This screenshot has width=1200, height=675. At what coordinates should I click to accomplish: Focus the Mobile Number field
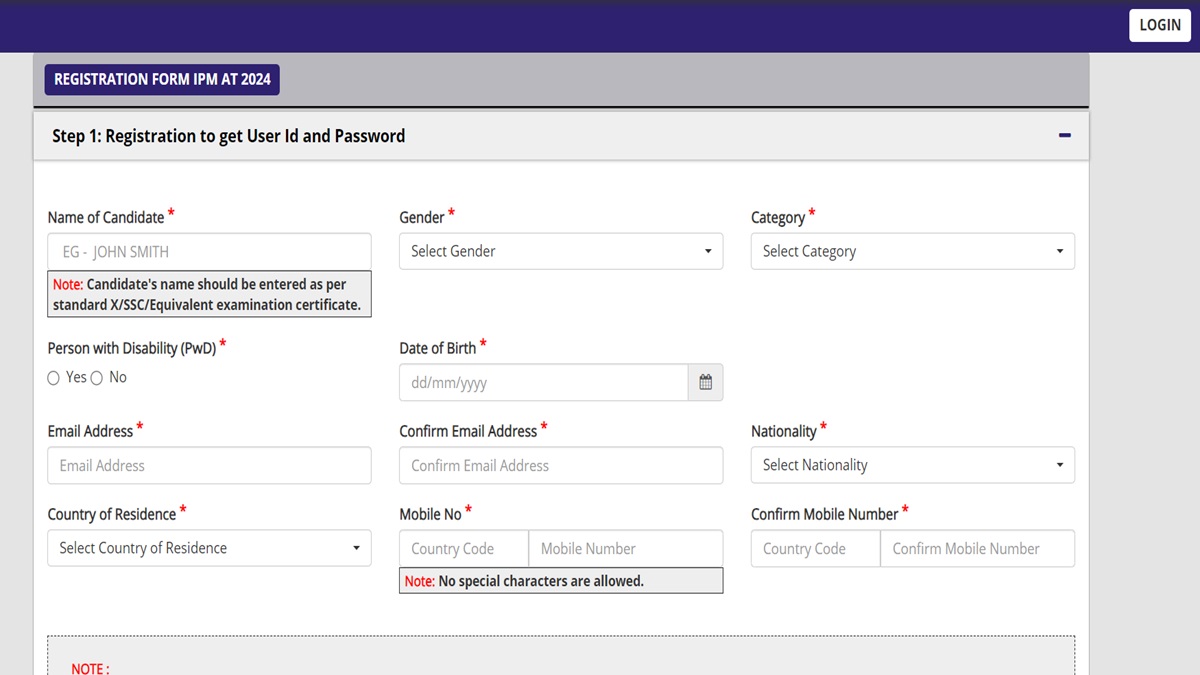[626, 548]
